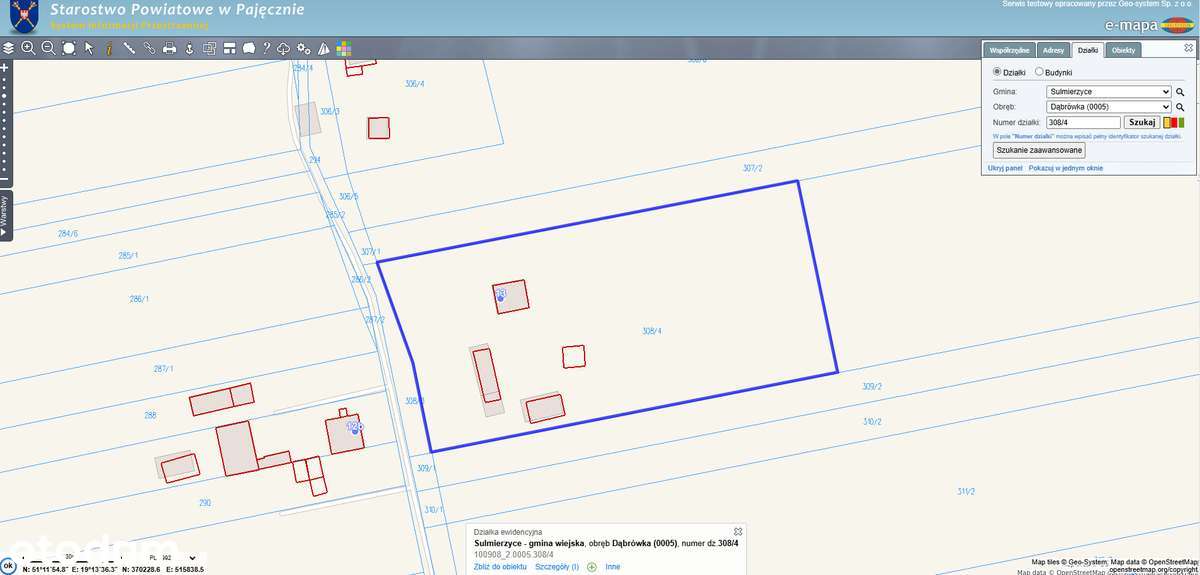Click parcel label 284/6 on map
1200x575 pixels.
pyautogui.click(x=68, y=234)
